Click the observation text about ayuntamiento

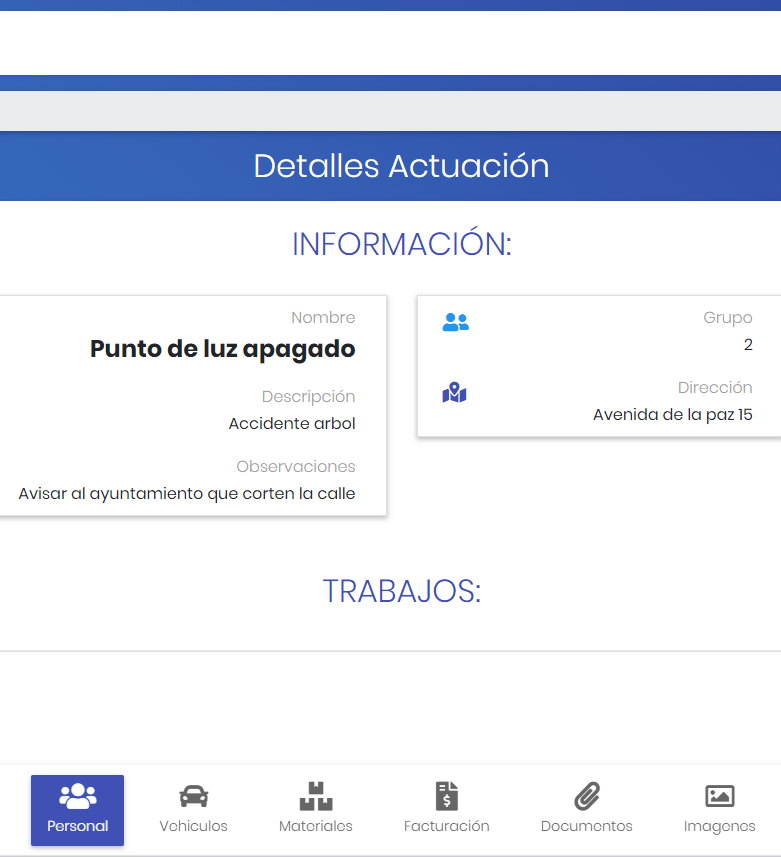coord(187,493)
